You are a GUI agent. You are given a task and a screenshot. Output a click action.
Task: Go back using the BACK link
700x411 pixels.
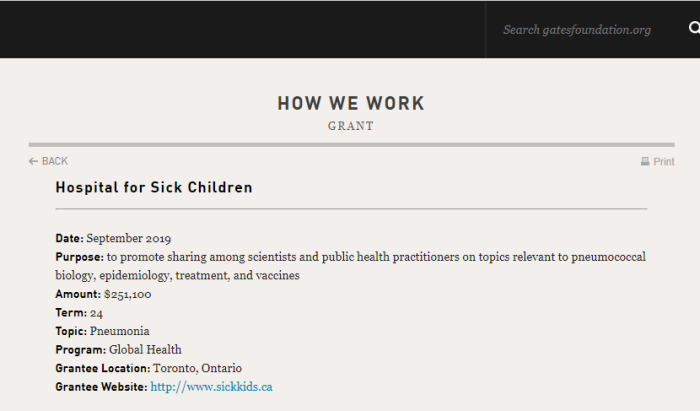tap(48, 161)
